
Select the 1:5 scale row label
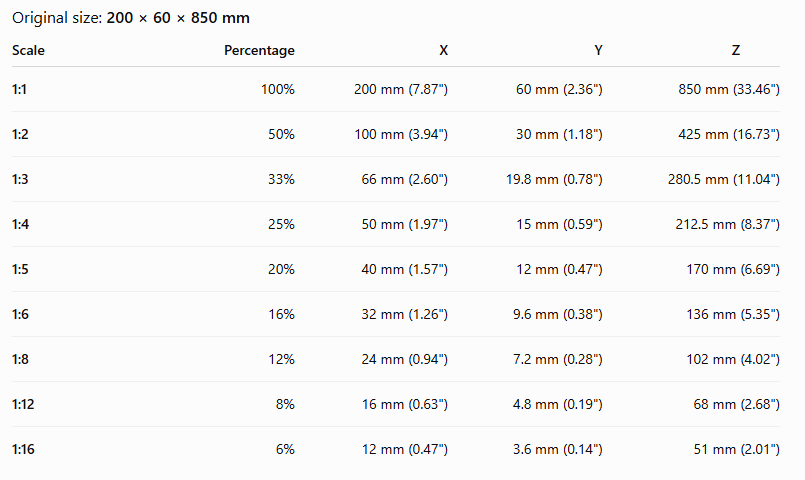pos(20,270)
